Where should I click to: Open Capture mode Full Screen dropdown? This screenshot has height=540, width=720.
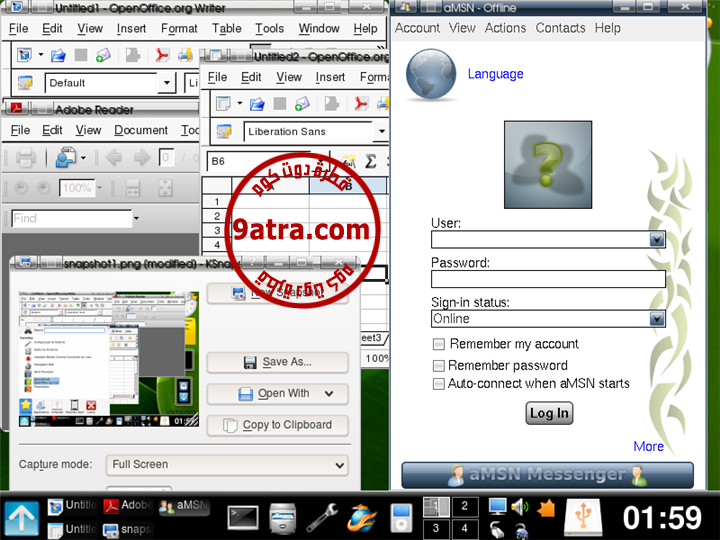coord(227,465)
